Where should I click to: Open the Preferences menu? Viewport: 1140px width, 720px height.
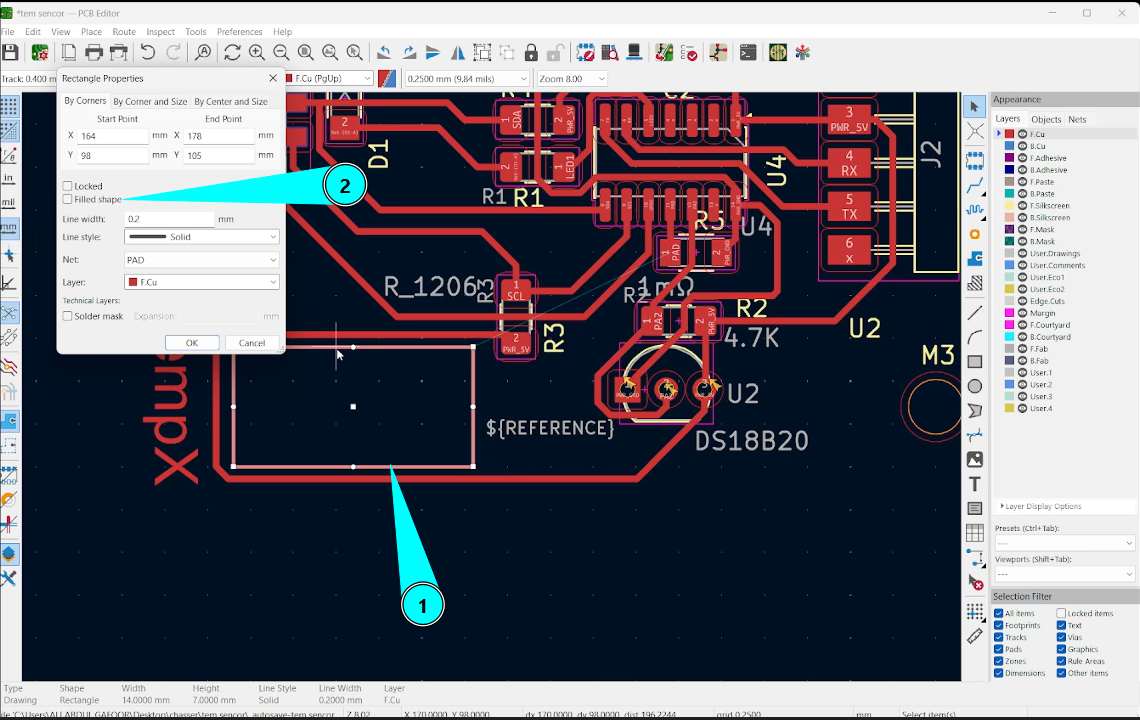239,32
